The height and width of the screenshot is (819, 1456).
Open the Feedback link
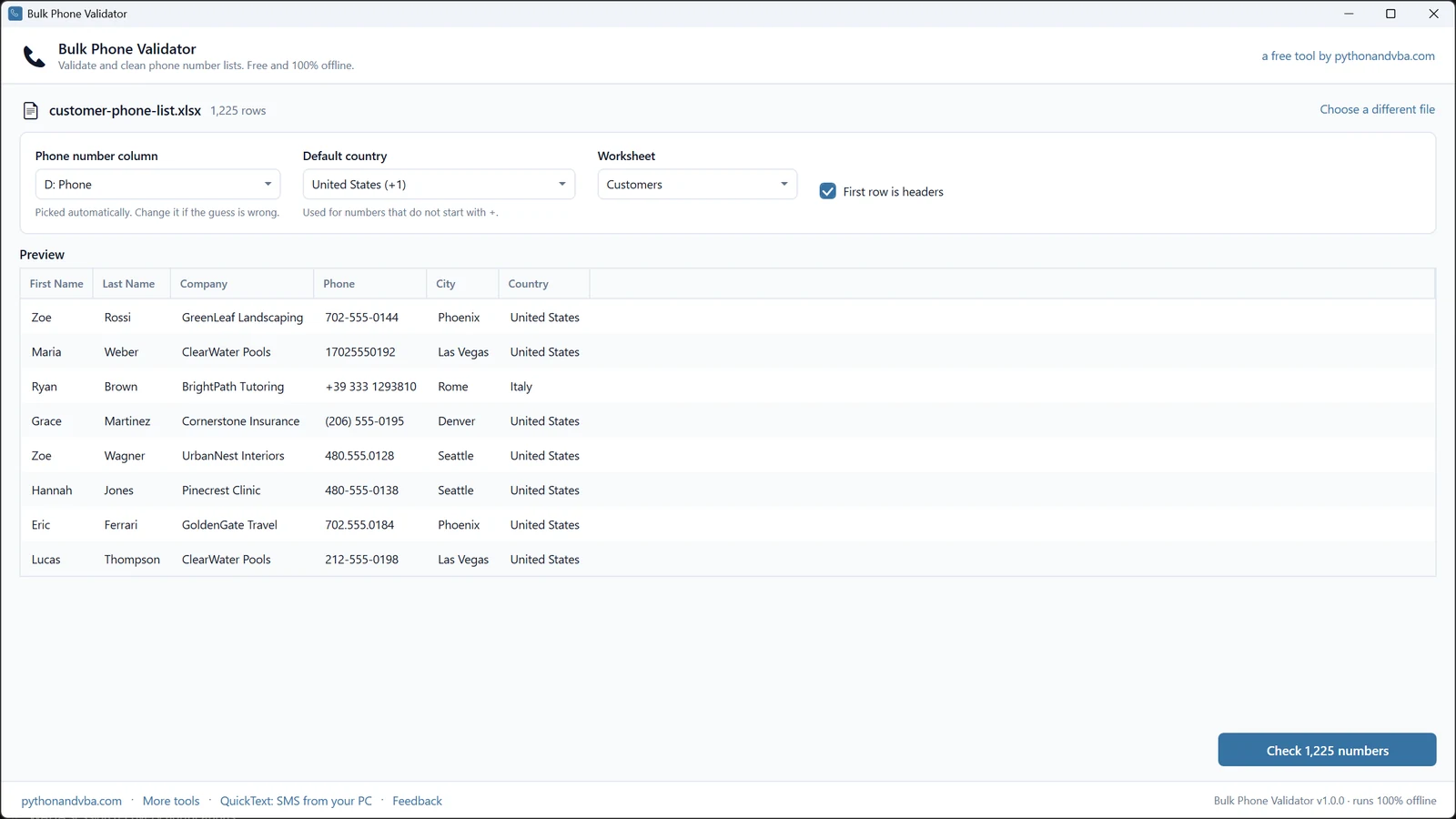[417, 801]
